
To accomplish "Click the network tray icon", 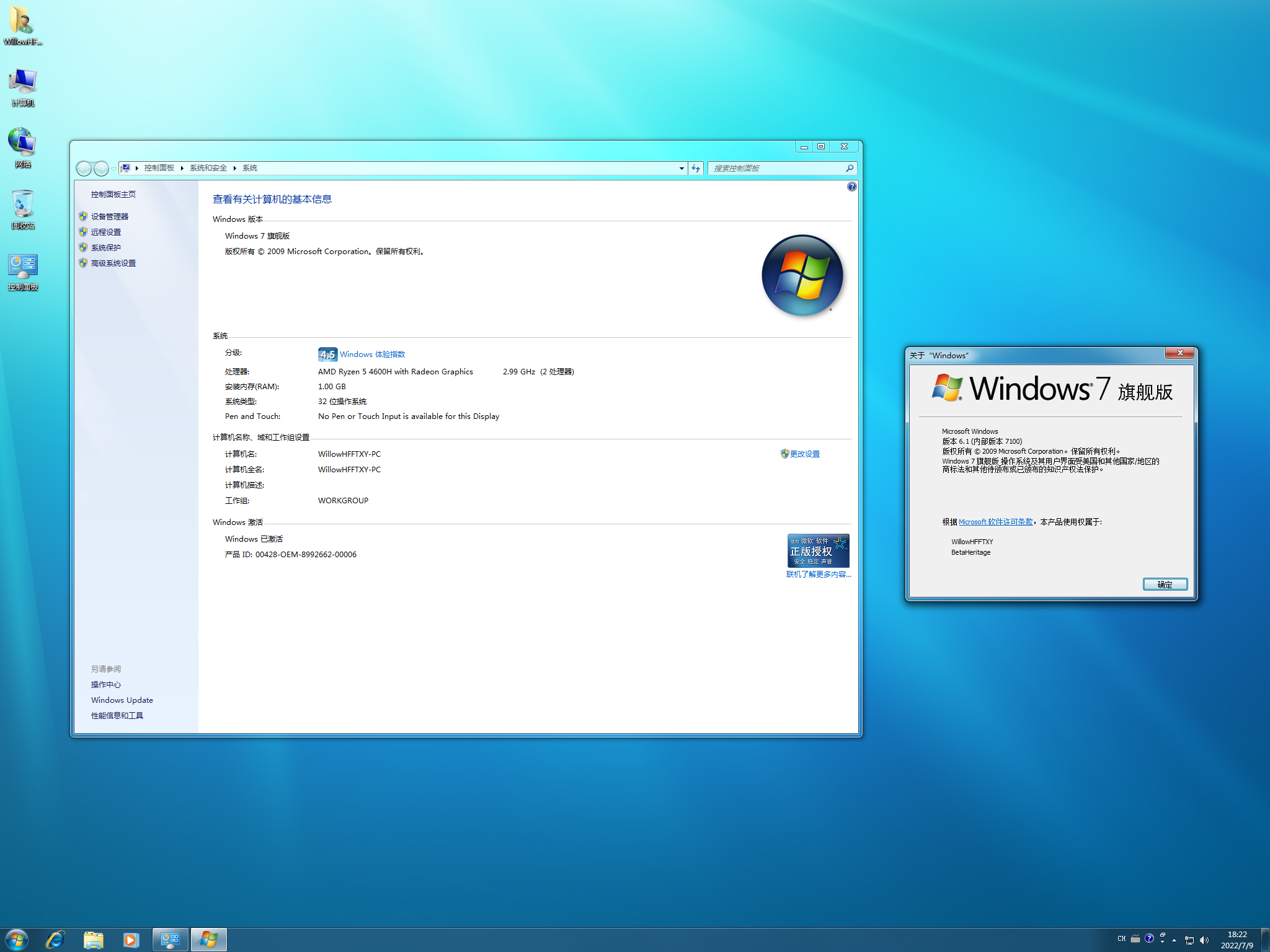I will coord(1189,940).
